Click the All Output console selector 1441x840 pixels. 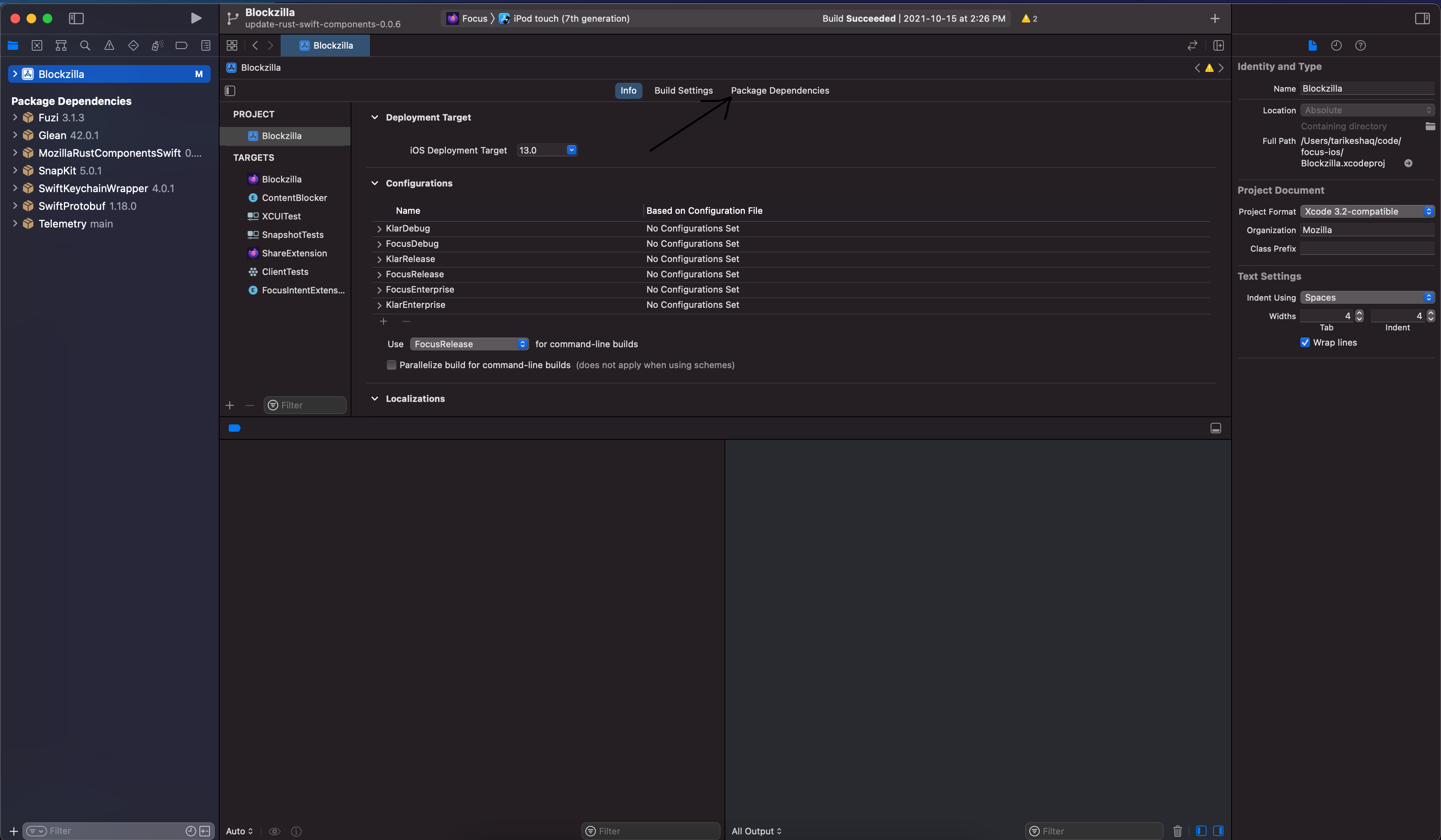(756, 831)
